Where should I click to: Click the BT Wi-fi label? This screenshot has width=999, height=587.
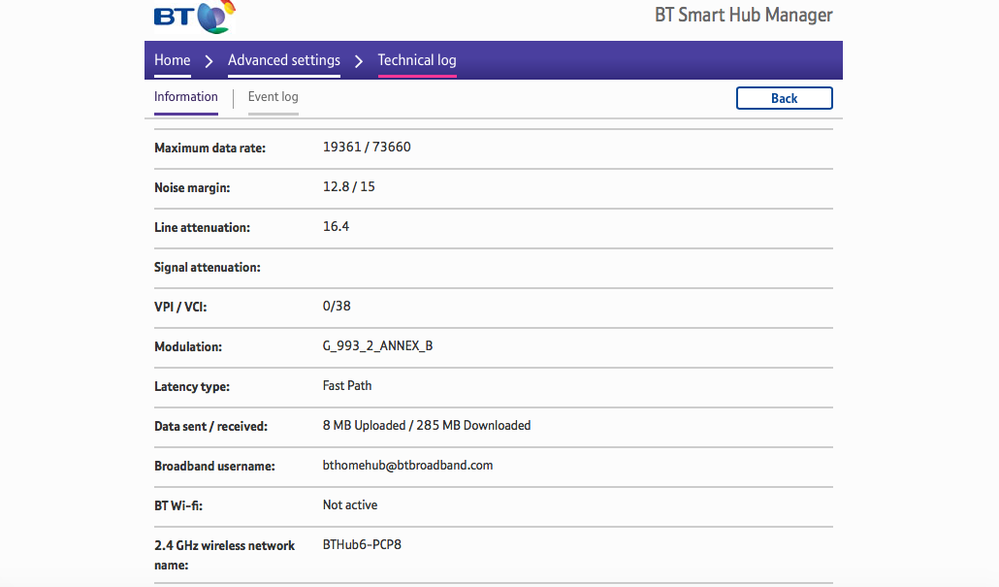click(178, 505)
